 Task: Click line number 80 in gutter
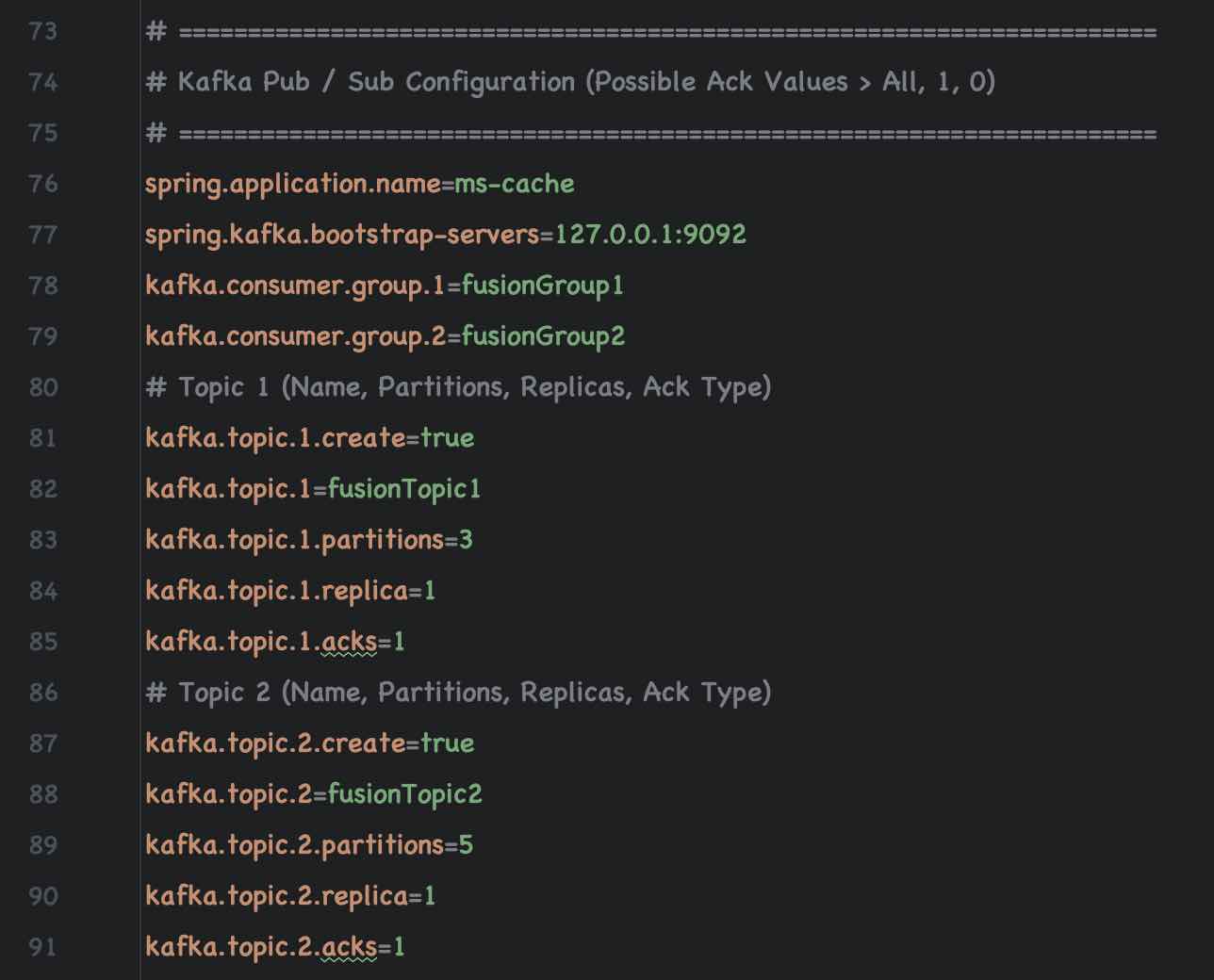point(42,387)
